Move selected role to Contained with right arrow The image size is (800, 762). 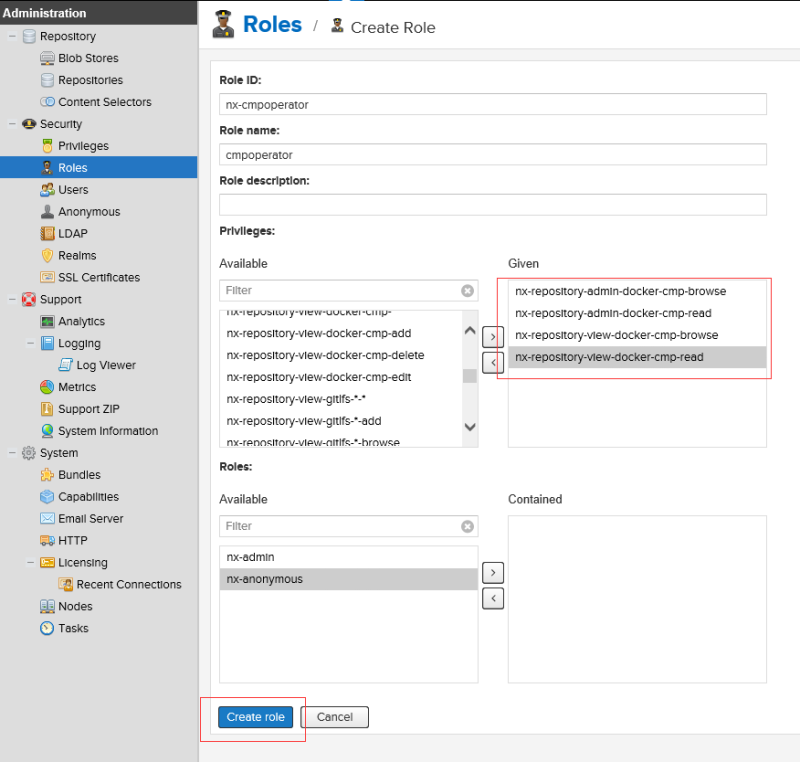(492, 573)
